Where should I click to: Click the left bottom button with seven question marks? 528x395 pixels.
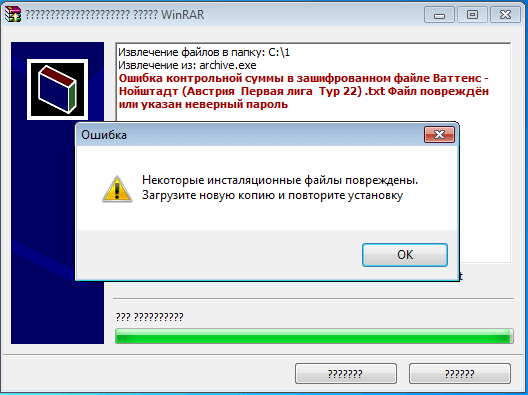tap(346, 373)
